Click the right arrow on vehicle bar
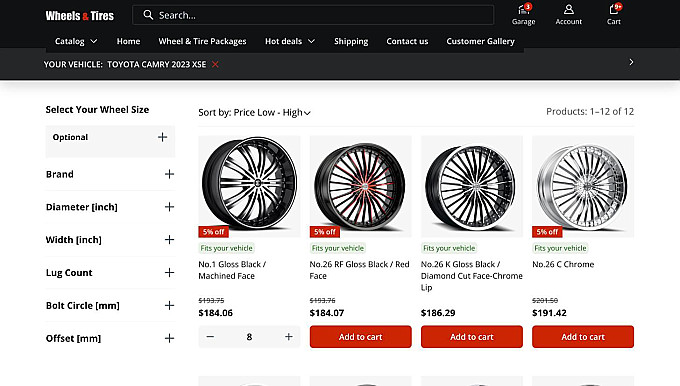680x386 pixels. tap(631, 62)
